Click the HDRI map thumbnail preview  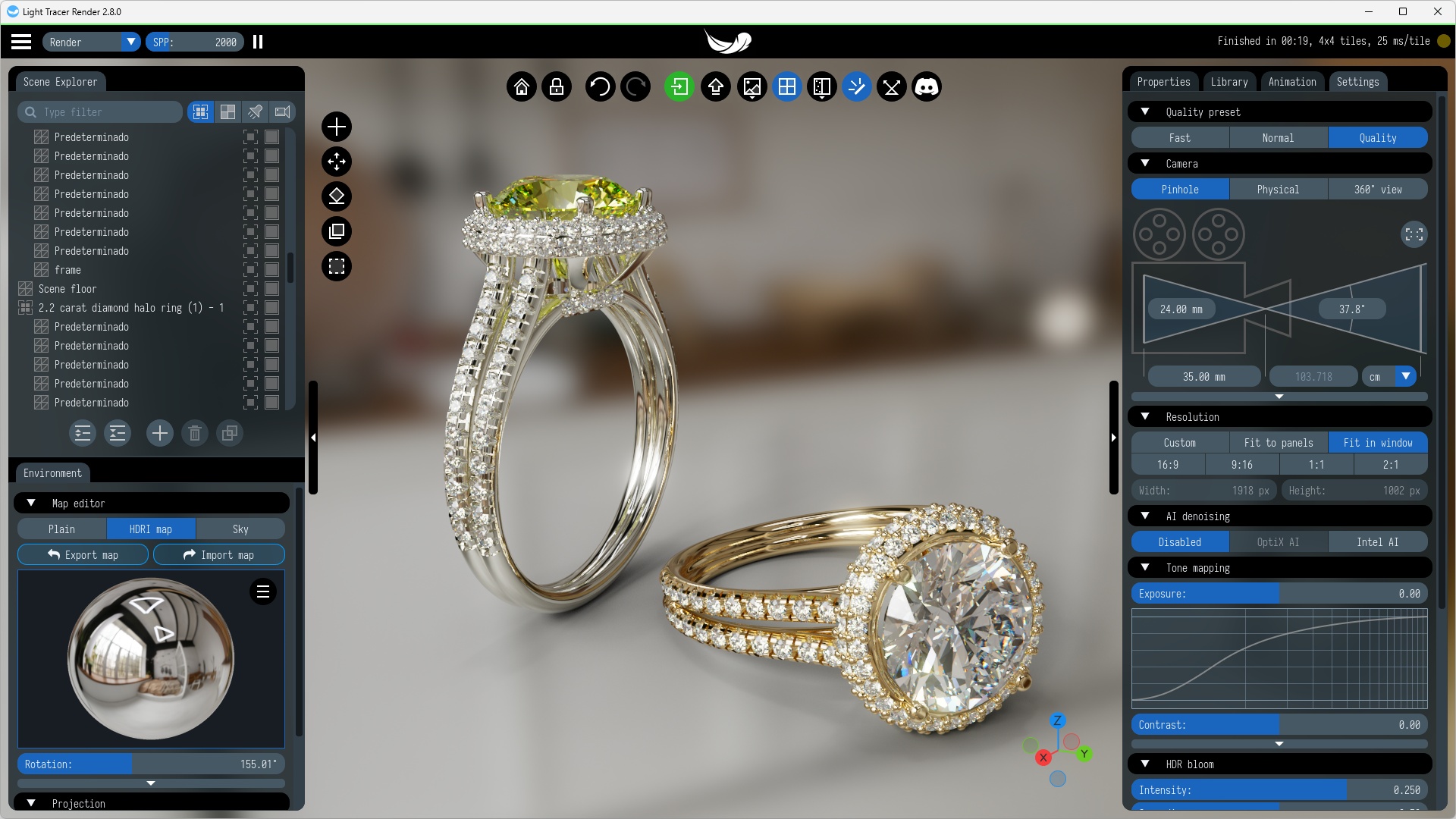coord(150,660)
